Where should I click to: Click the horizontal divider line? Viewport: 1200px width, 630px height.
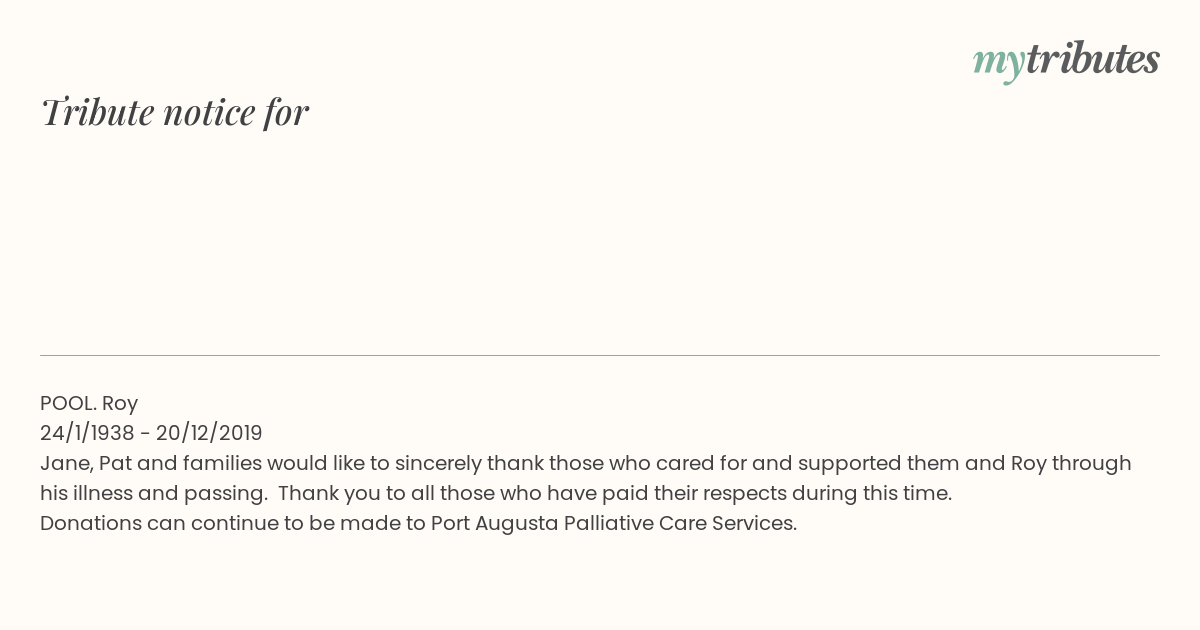click(x=600, y=355)
